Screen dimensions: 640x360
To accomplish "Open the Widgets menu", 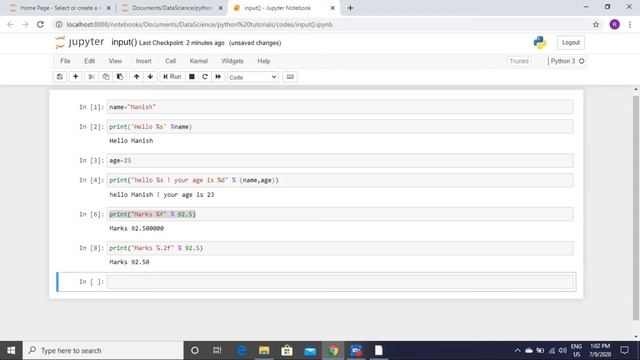I will 232,61.
